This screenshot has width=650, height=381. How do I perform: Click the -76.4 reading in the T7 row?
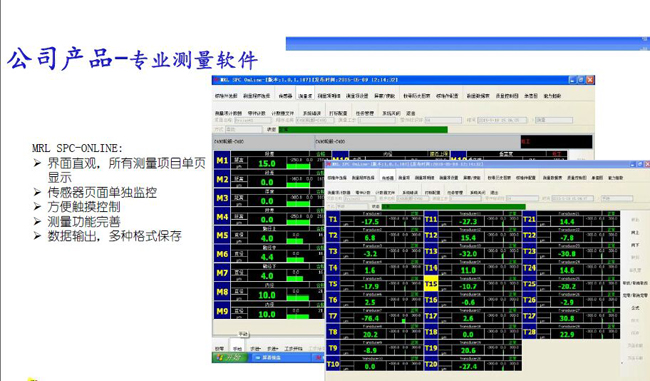[x=370, y=318]
